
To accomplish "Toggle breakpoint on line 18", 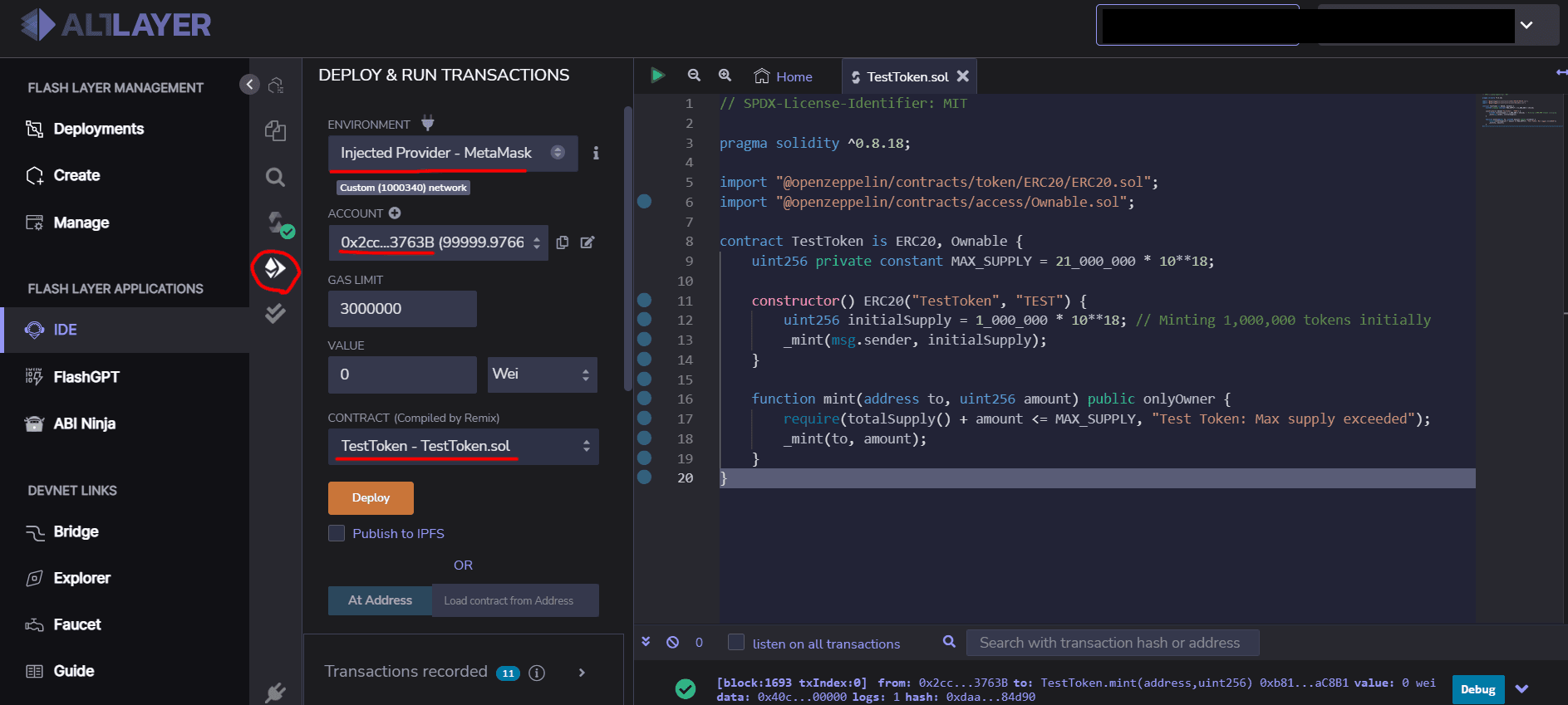I will [x=644, y=438].
